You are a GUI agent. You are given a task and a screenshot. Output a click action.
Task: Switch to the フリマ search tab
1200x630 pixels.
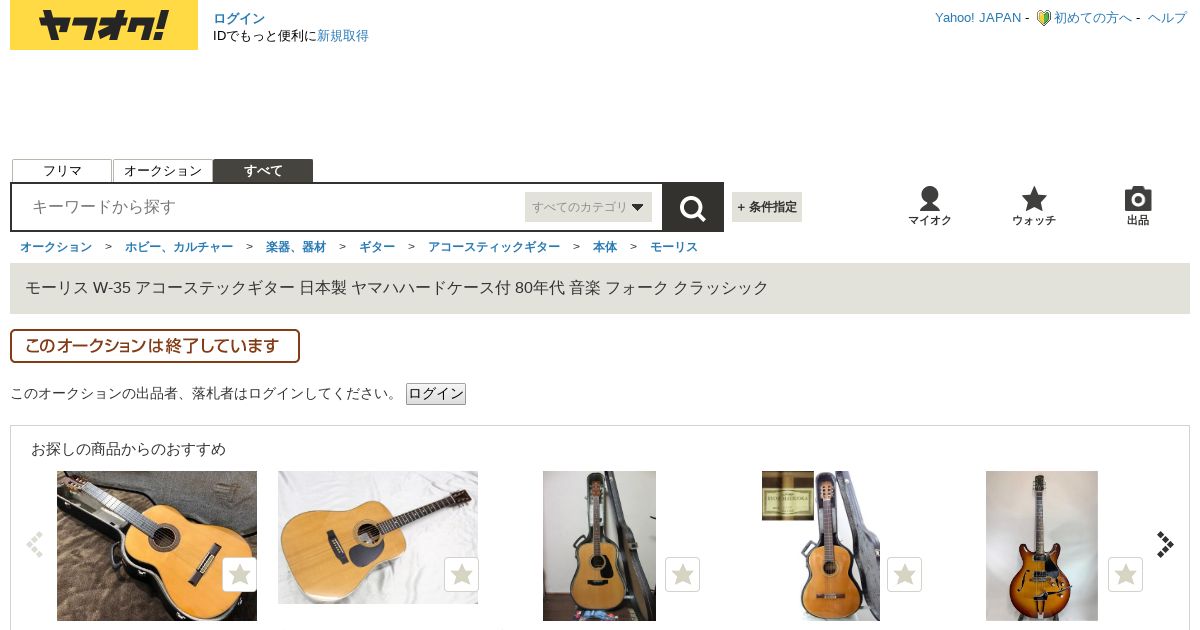[62, 171]
